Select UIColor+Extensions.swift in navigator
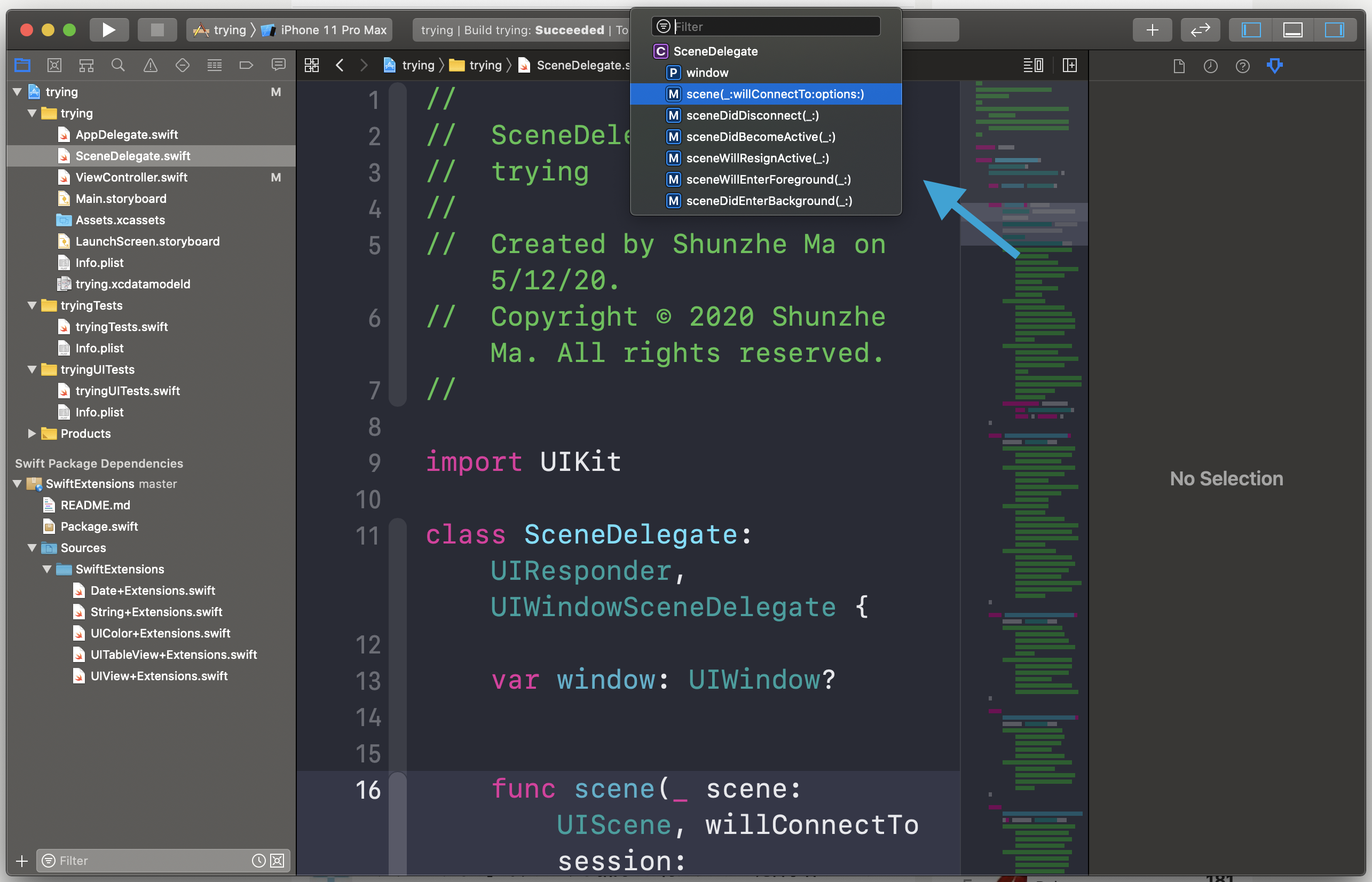Screen dimensions: 1372x882 (160, 631)
